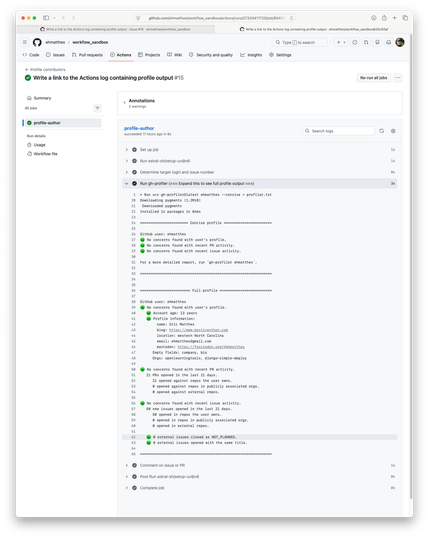Click the filter jobs icon in sidebar

(x=97, y=108)
